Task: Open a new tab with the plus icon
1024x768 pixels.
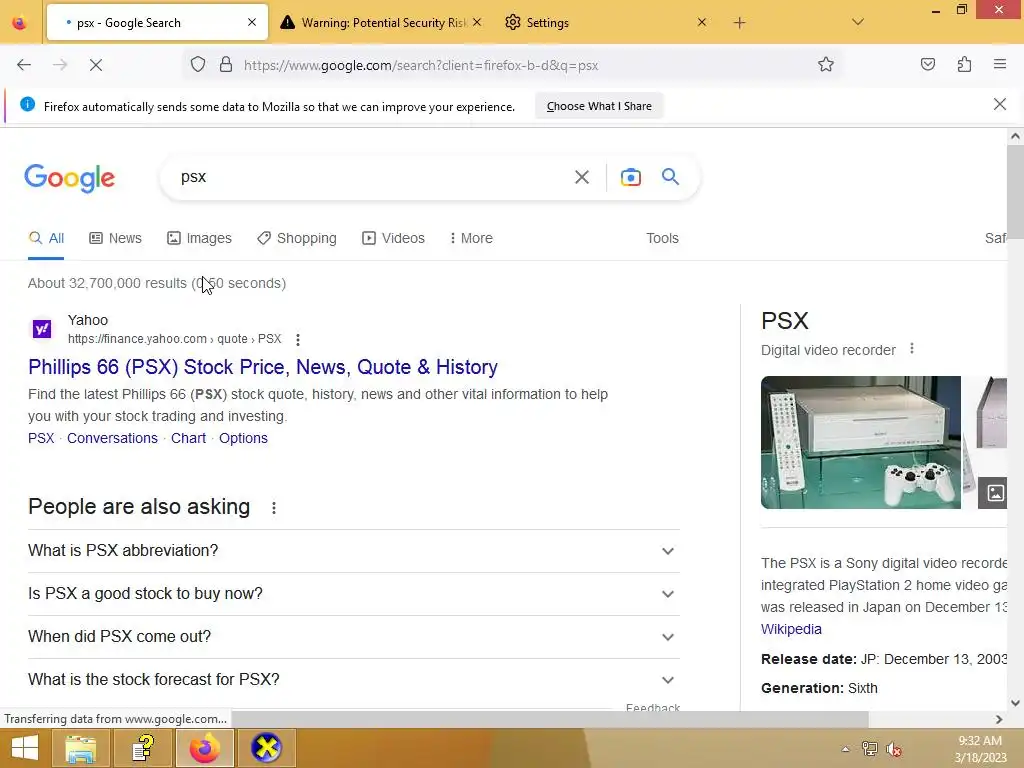Action: pyautogui.click(x=739, y=23)
